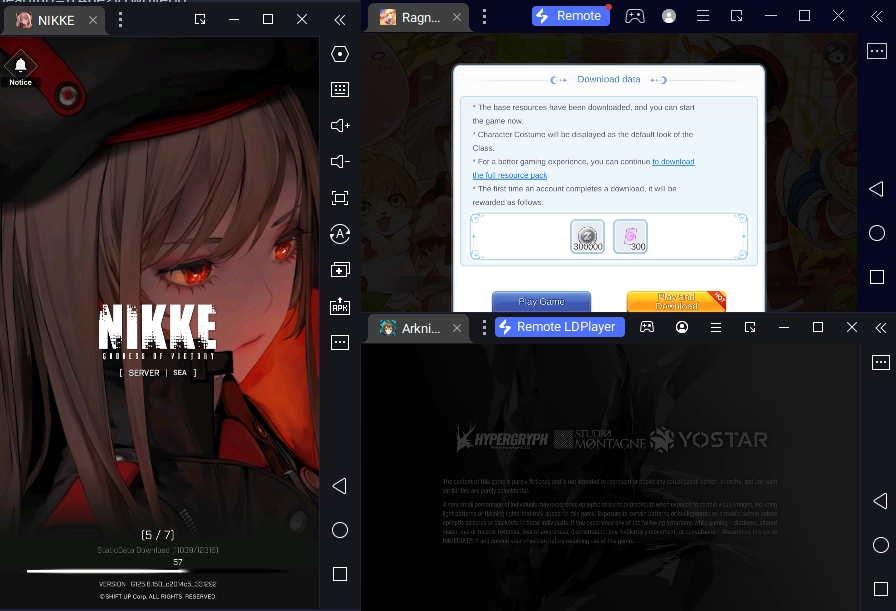
Task: Click the (5 / 7) download step text
Action: (x=158, y=535)
